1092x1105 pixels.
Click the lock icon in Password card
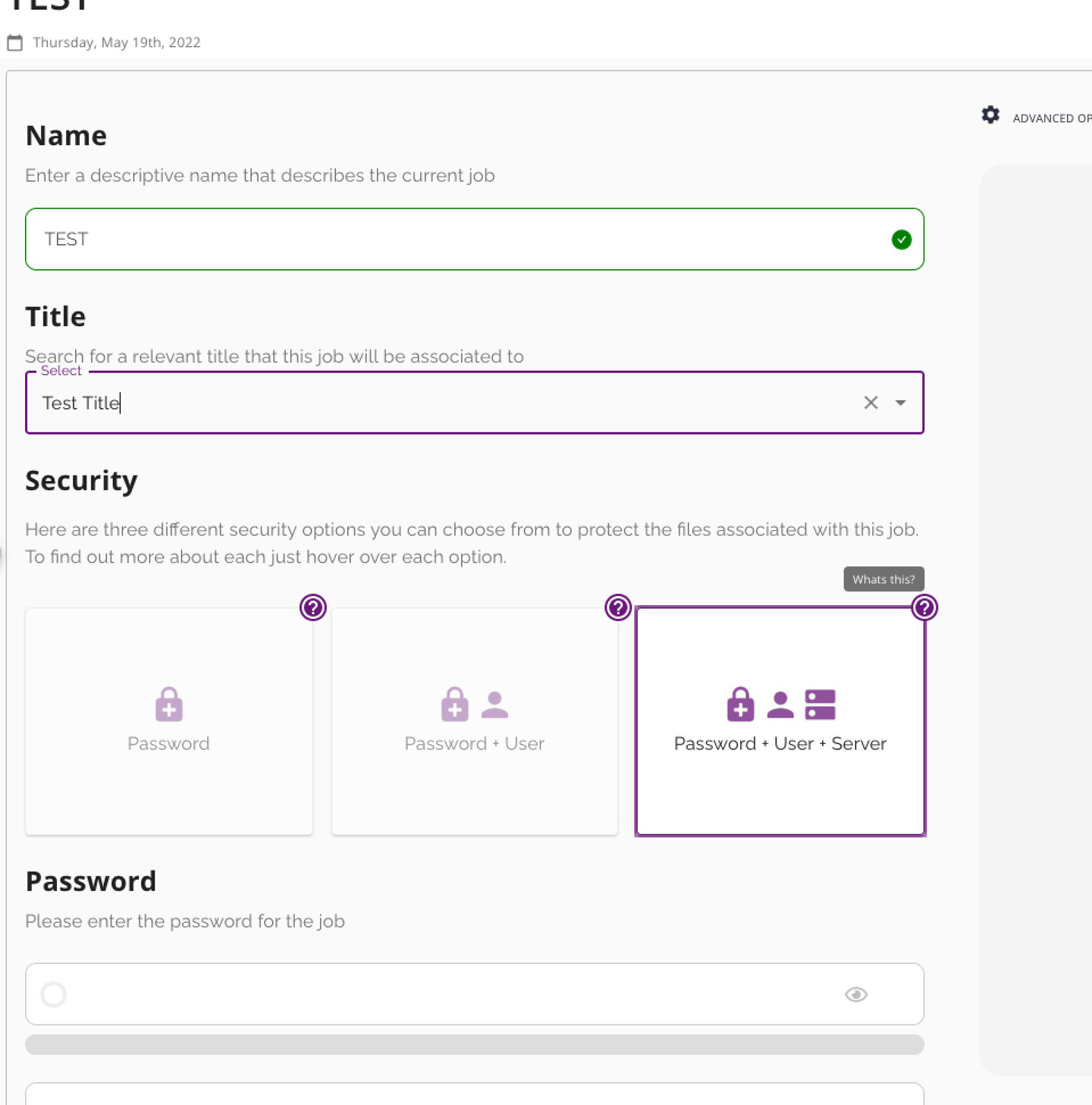(x=168, y=705)
